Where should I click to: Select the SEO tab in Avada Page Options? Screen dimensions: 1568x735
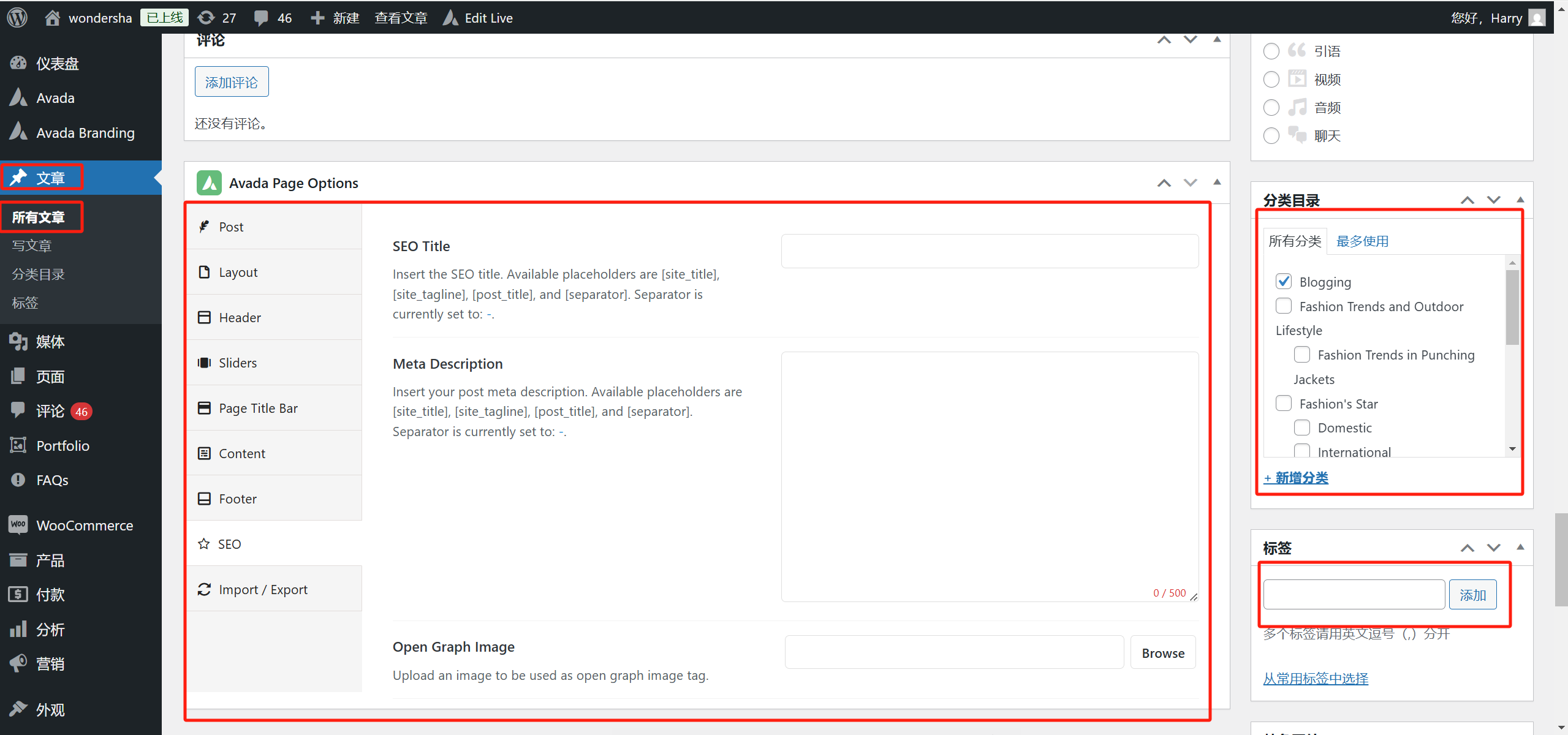(229, 543)
